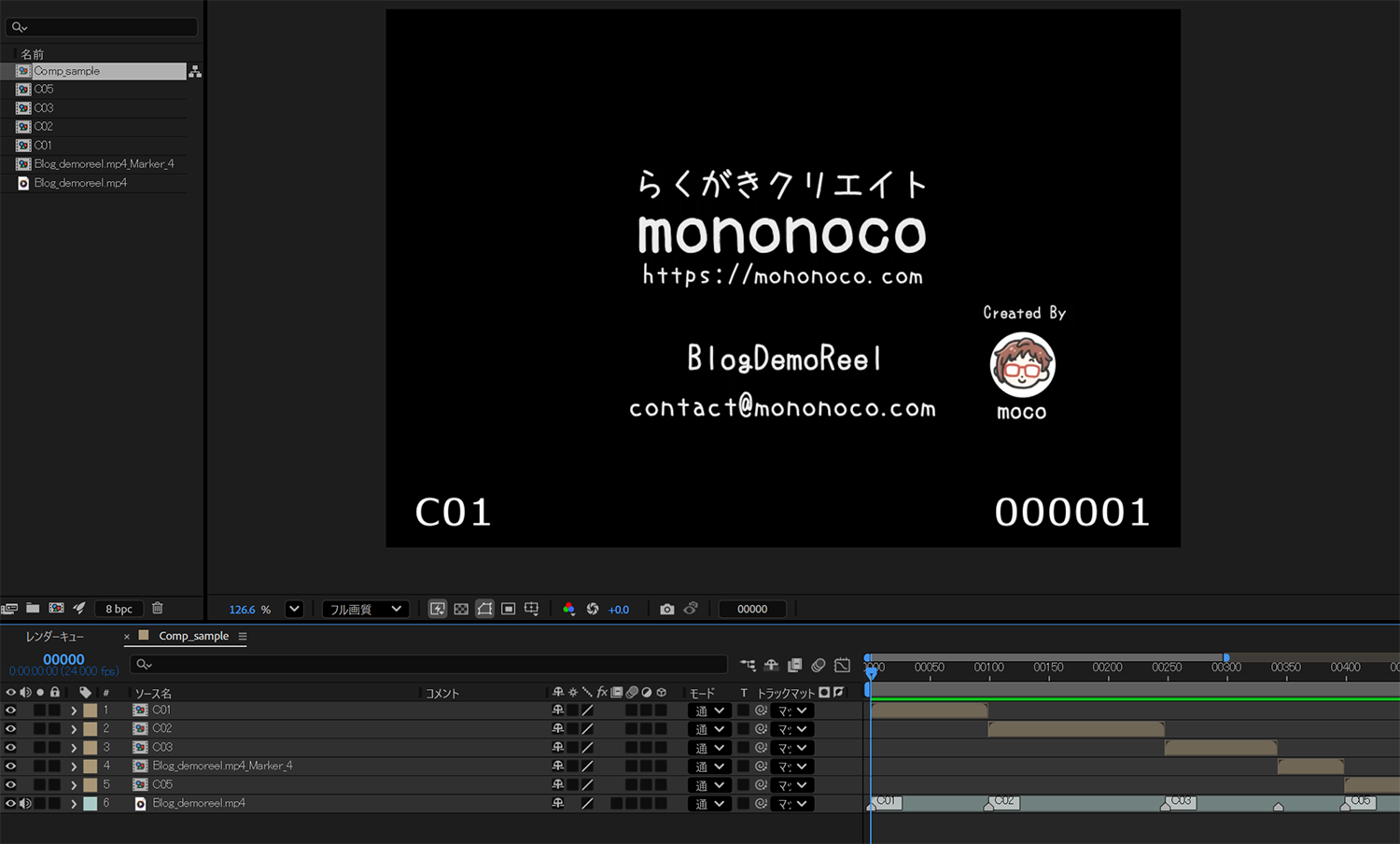This screenshot has height=844, width=1400.
Task: Open the graph editor in the timeline
Action: (842, 665)
